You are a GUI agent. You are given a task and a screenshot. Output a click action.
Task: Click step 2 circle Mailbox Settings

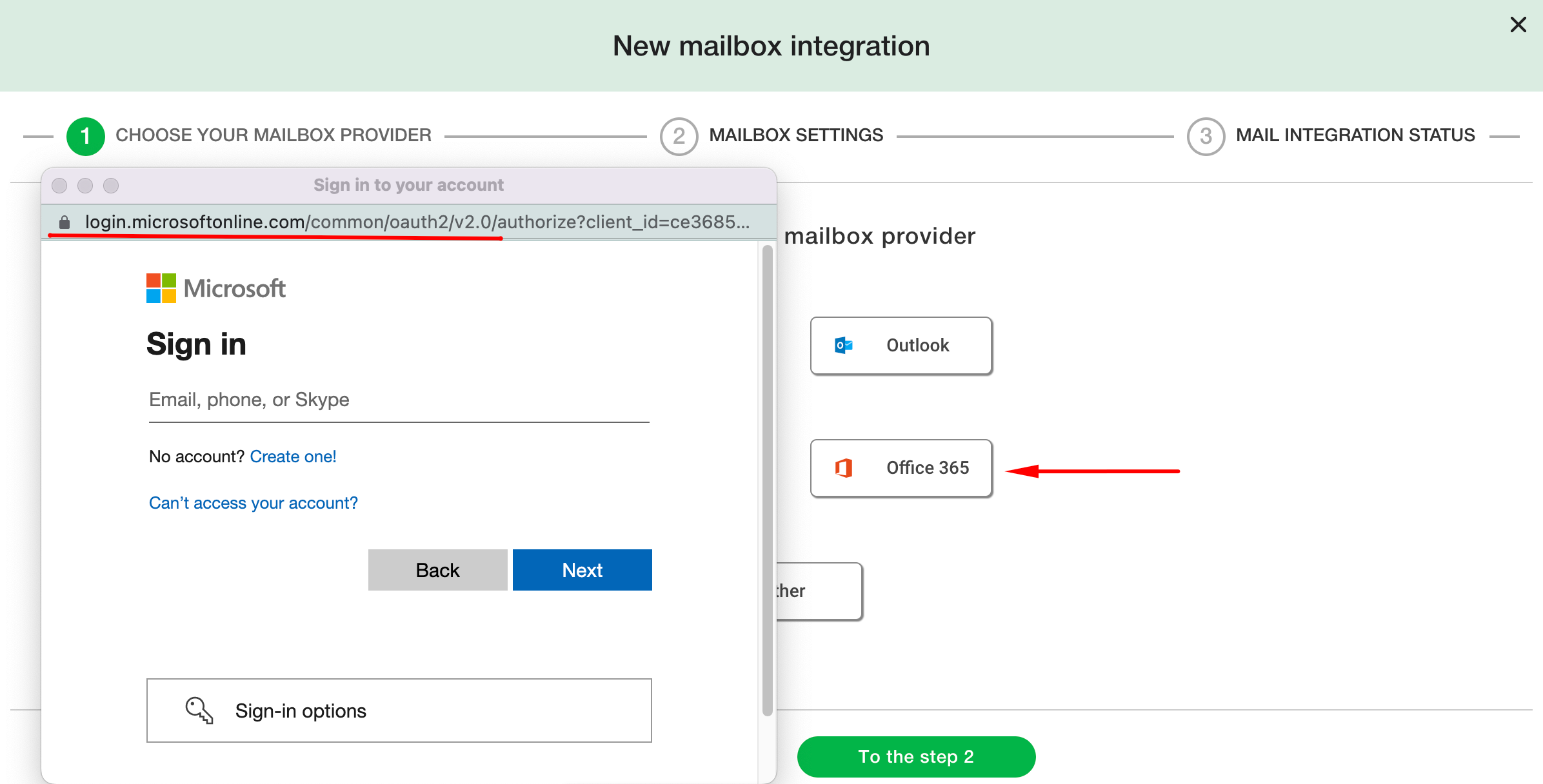[679, 136]
